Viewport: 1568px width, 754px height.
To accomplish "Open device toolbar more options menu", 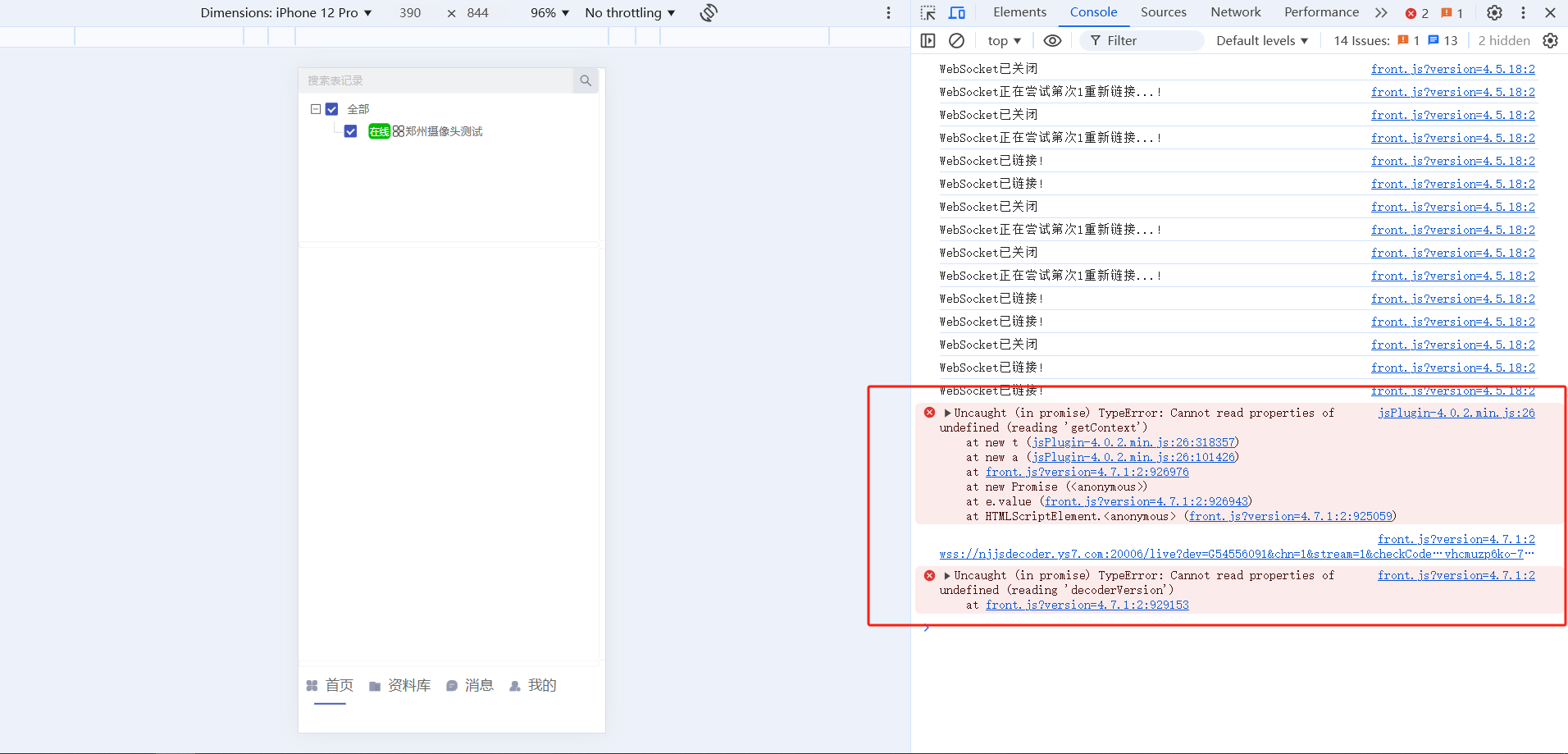I will (x=888, y=13).
